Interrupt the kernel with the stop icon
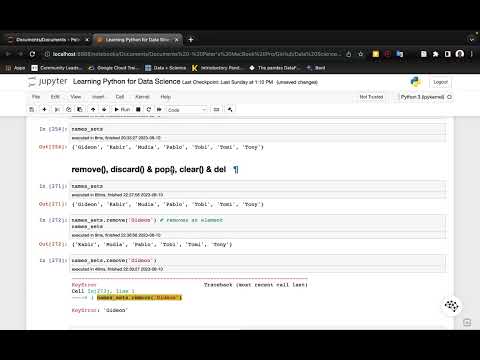This screenshot has height=360, width=480. (x=138, y=109)
